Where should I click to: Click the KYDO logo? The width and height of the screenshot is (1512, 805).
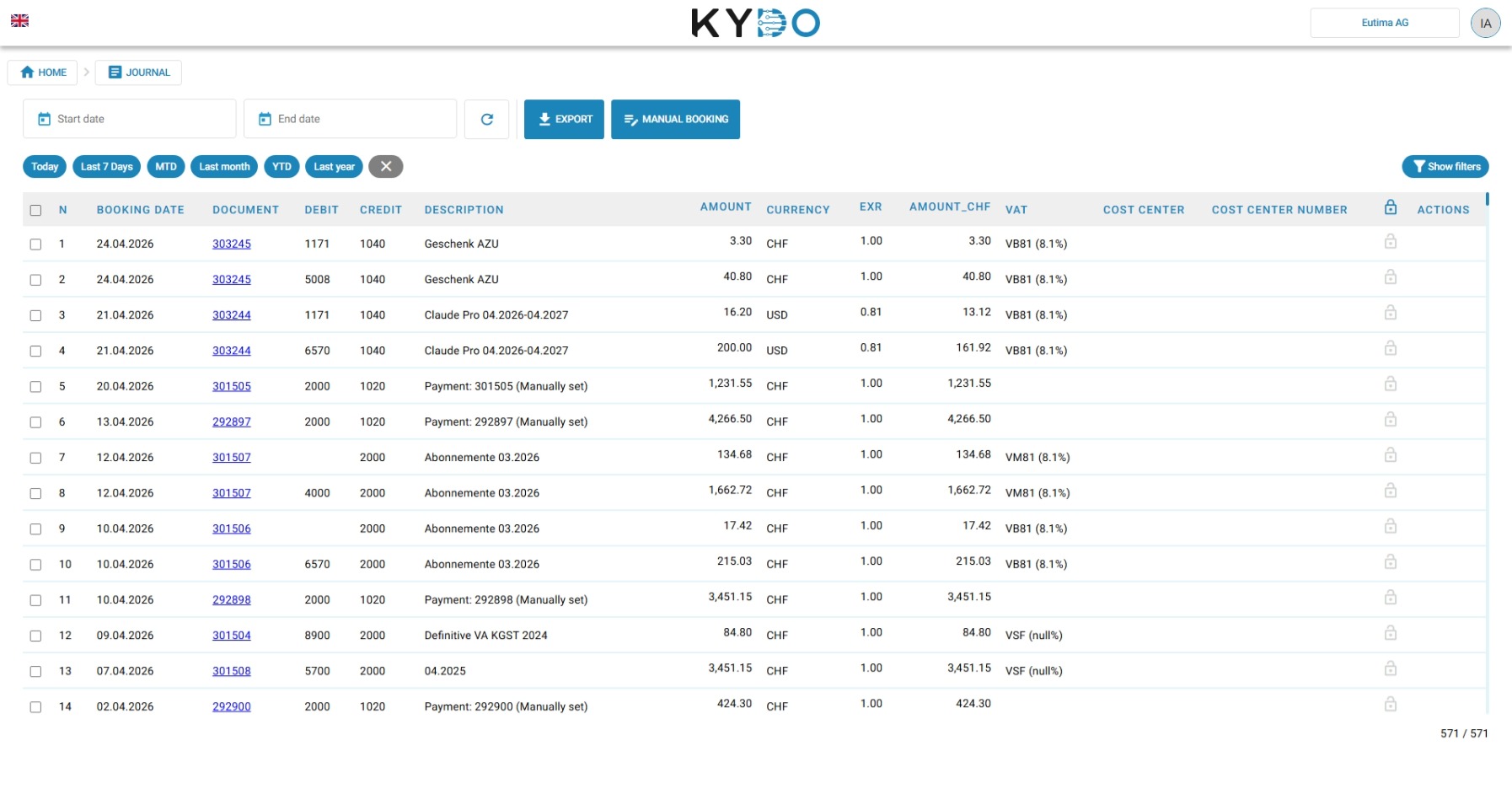click(755, 23)
